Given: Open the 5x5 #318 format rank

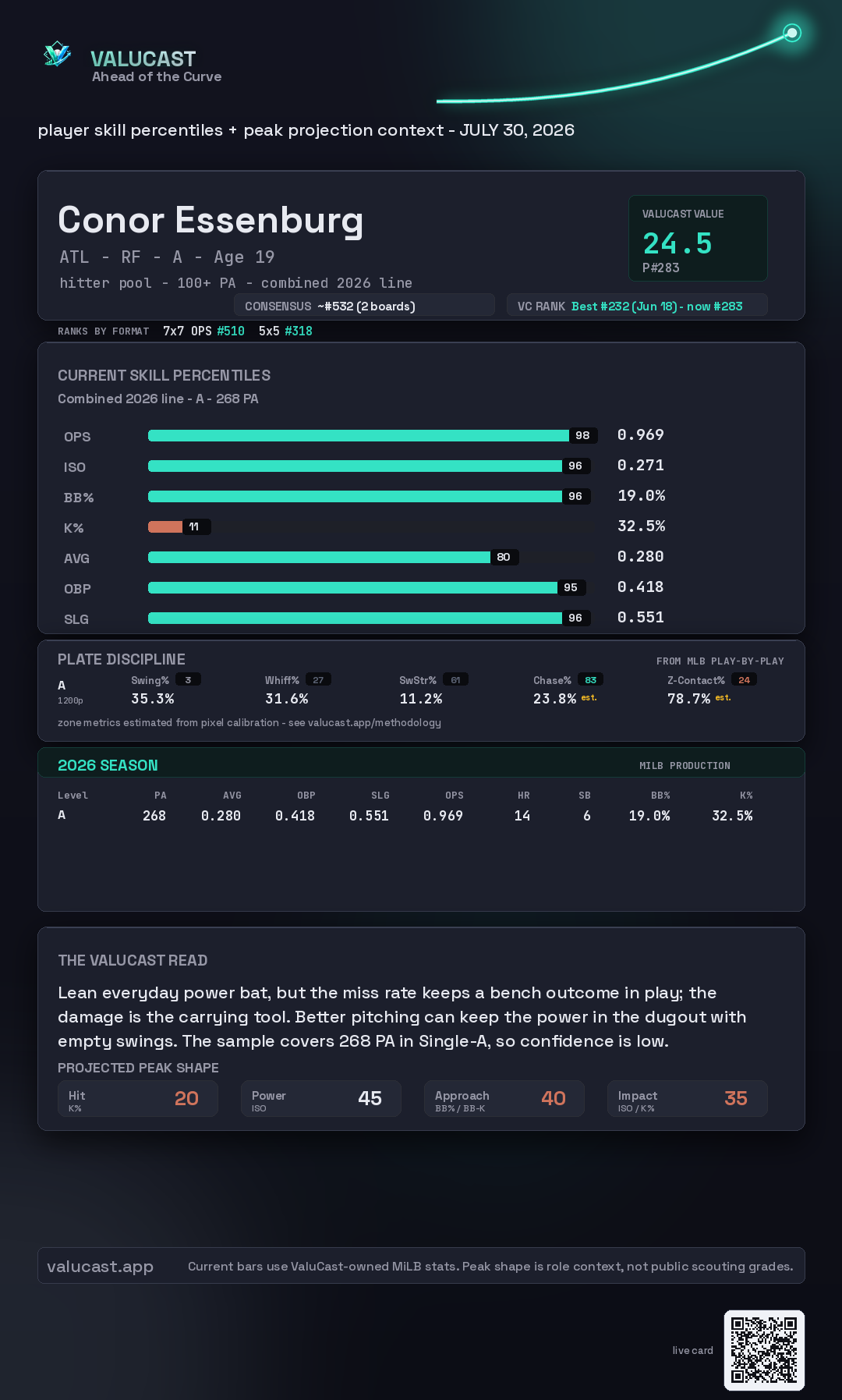Looking at the screenshot, I should tap(285, 331).
